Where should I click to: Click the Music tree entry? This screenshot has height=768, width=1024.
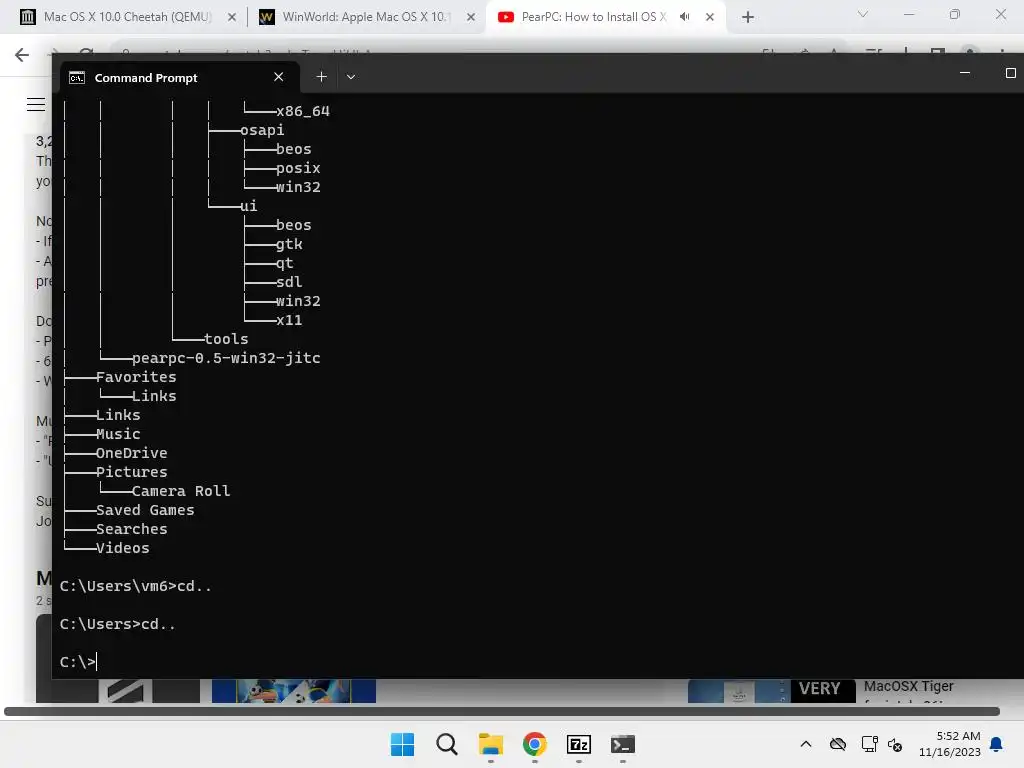(118, 434)
